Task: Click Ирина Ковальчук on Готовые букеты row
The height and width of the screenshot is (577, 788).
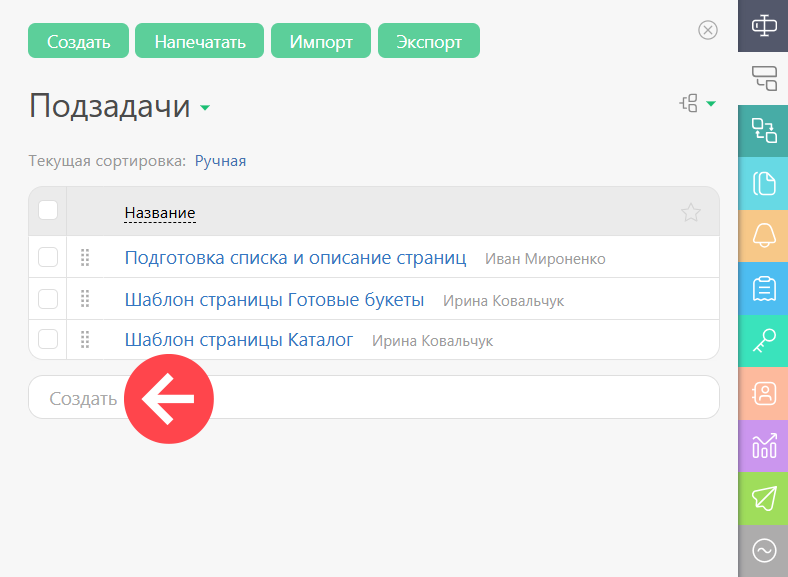Action: point(504,301)
